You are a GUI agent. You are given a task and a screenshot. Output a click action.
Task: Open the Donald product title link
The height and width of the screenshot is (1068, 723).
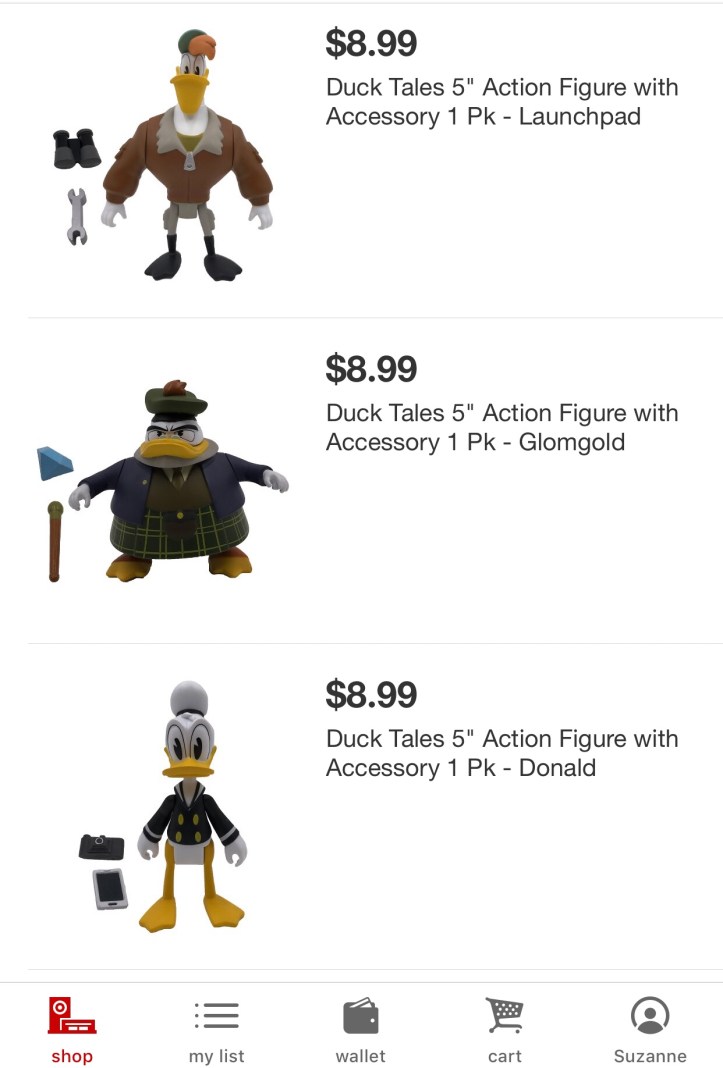click(x=502, y=753)
